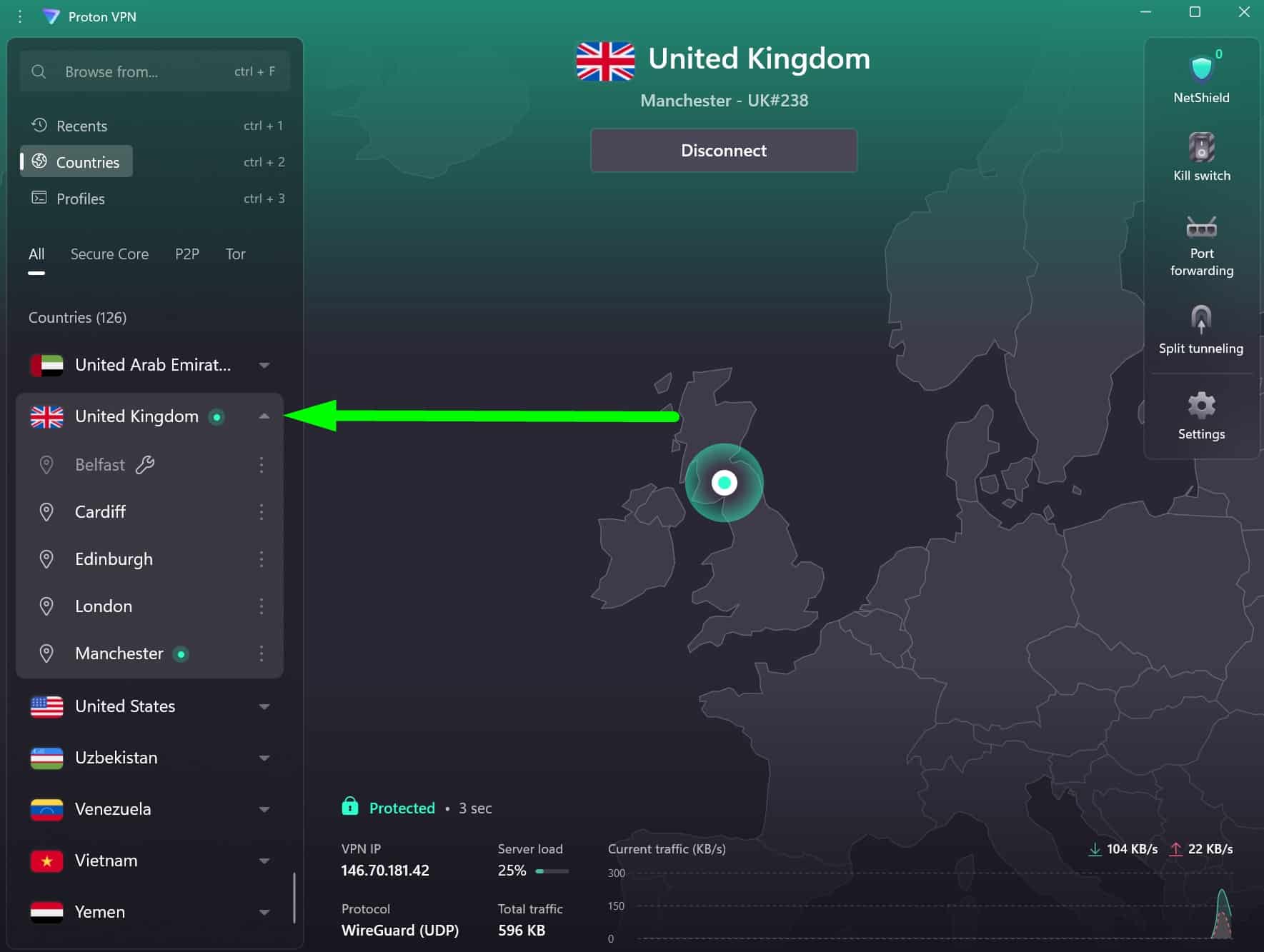Click the Vietnam flag icon
Image resolution: width=1264 pixels, height=952 pixels.
tap(47, 861)
